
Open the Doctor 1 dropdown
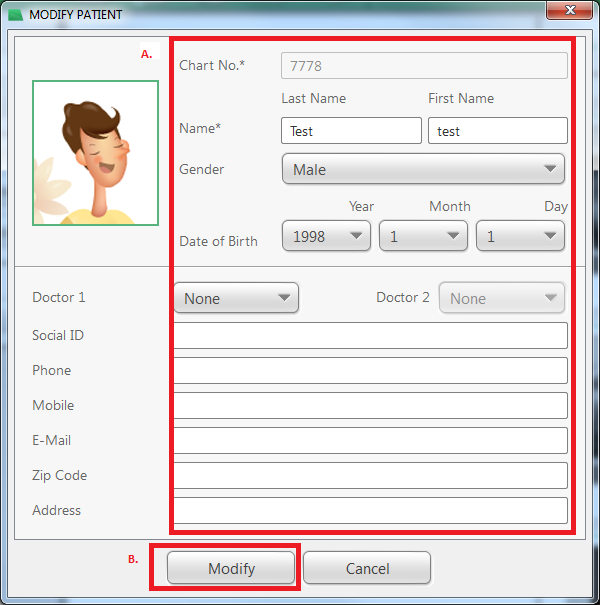coord(236,298)
